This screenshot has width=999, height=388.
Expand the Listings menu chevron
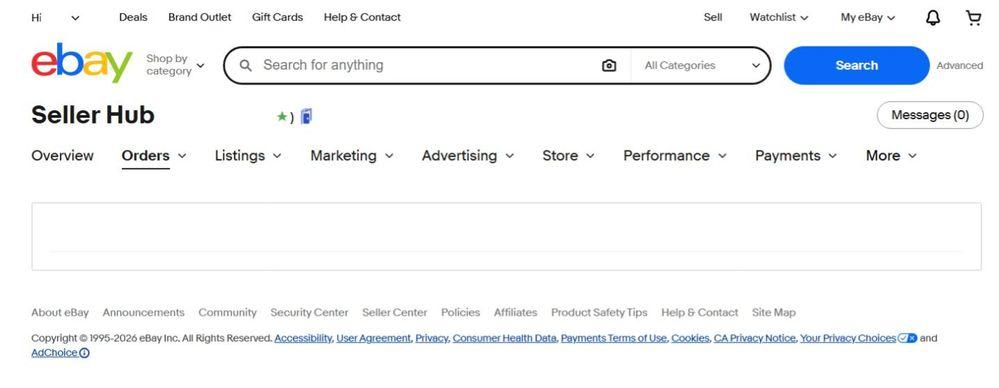(277, 156)
